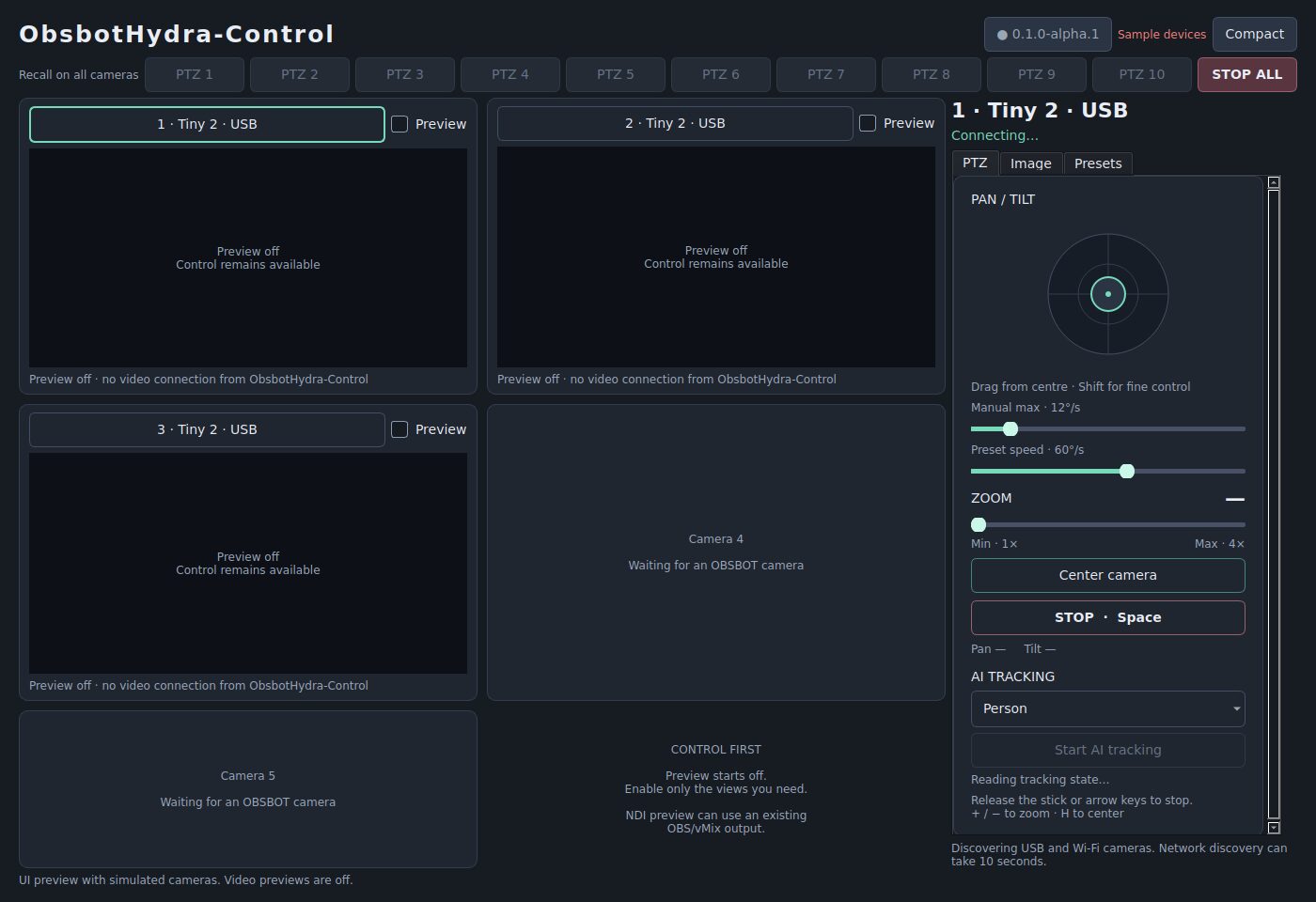This screenshot has height=902, width=1316.
Task: Enable Preview checkbox for camera 2
Action: coord(868,123)
